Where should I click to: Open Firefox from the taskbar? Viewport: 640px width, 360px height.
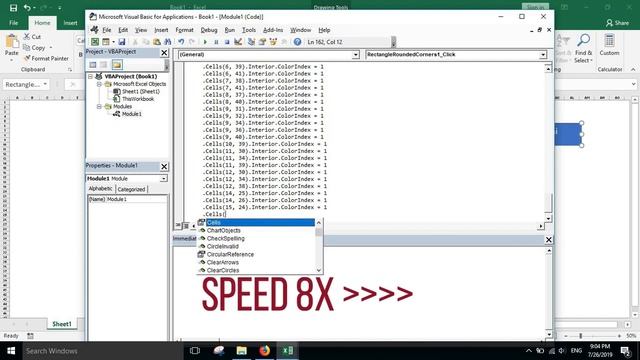(264, 351)
